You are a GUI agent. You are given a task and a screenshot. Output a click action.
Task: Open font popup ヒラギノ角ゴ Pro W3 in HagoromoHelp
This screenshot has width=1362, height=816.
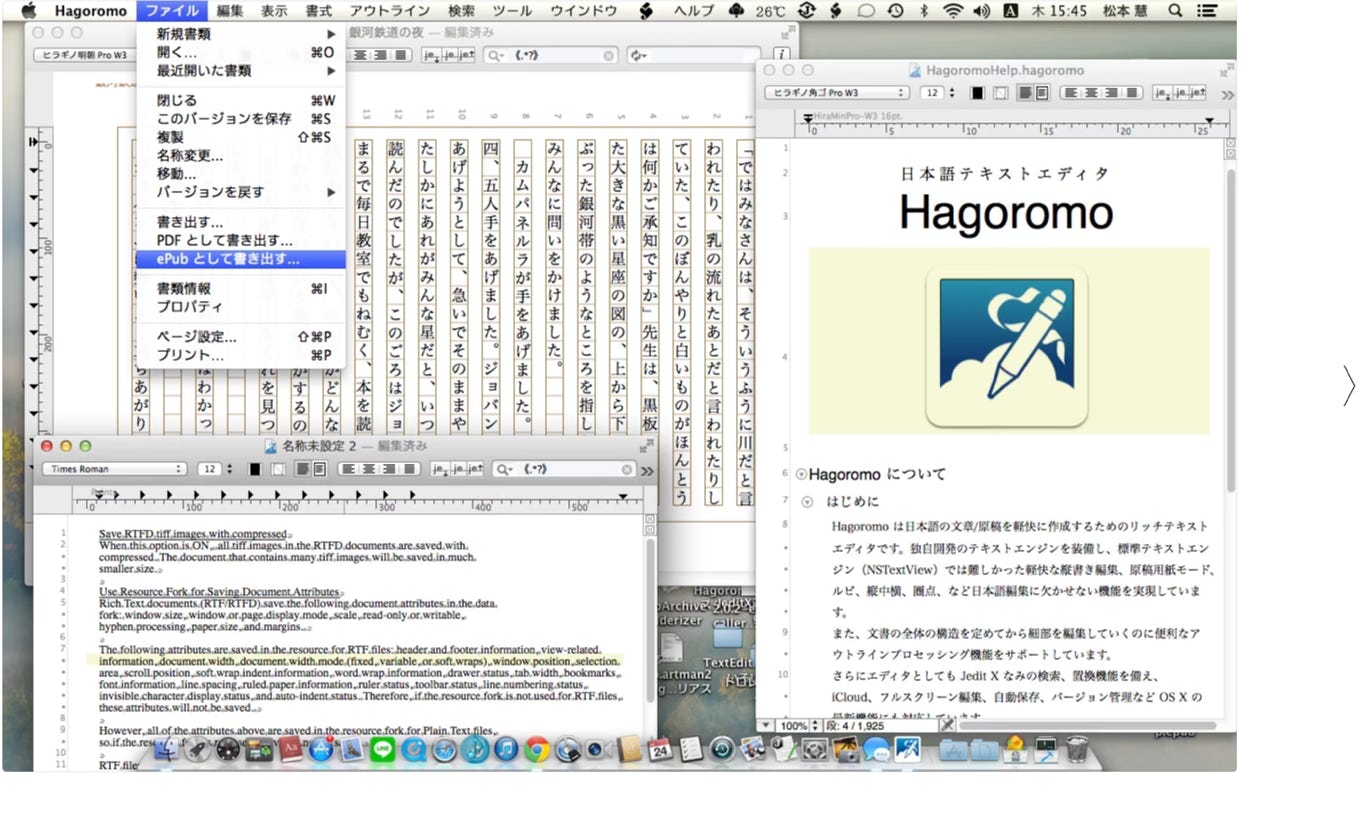tap(837, 93)
